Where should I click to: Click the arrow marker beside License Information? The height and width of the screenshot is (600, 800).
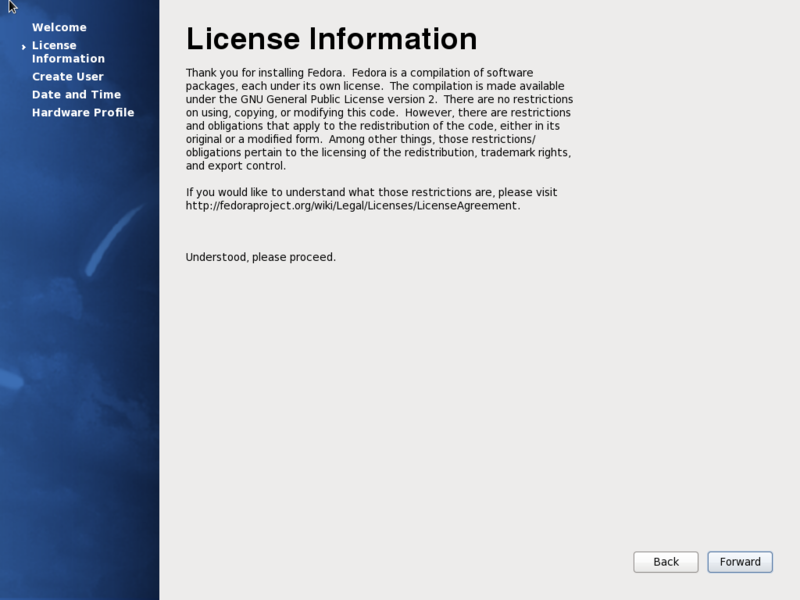point(23,46)
